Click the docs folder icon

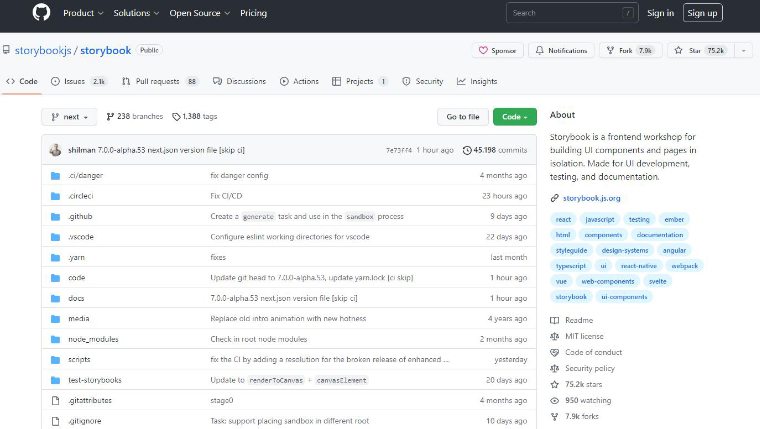coord(55,299)
